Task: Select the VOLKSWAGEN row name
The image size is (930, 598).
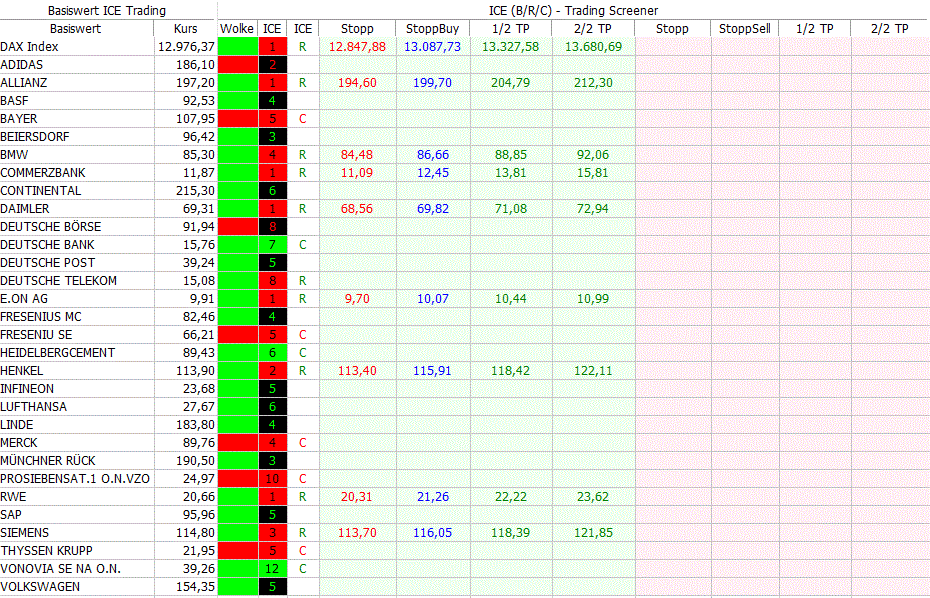Action: pos(39,587)
